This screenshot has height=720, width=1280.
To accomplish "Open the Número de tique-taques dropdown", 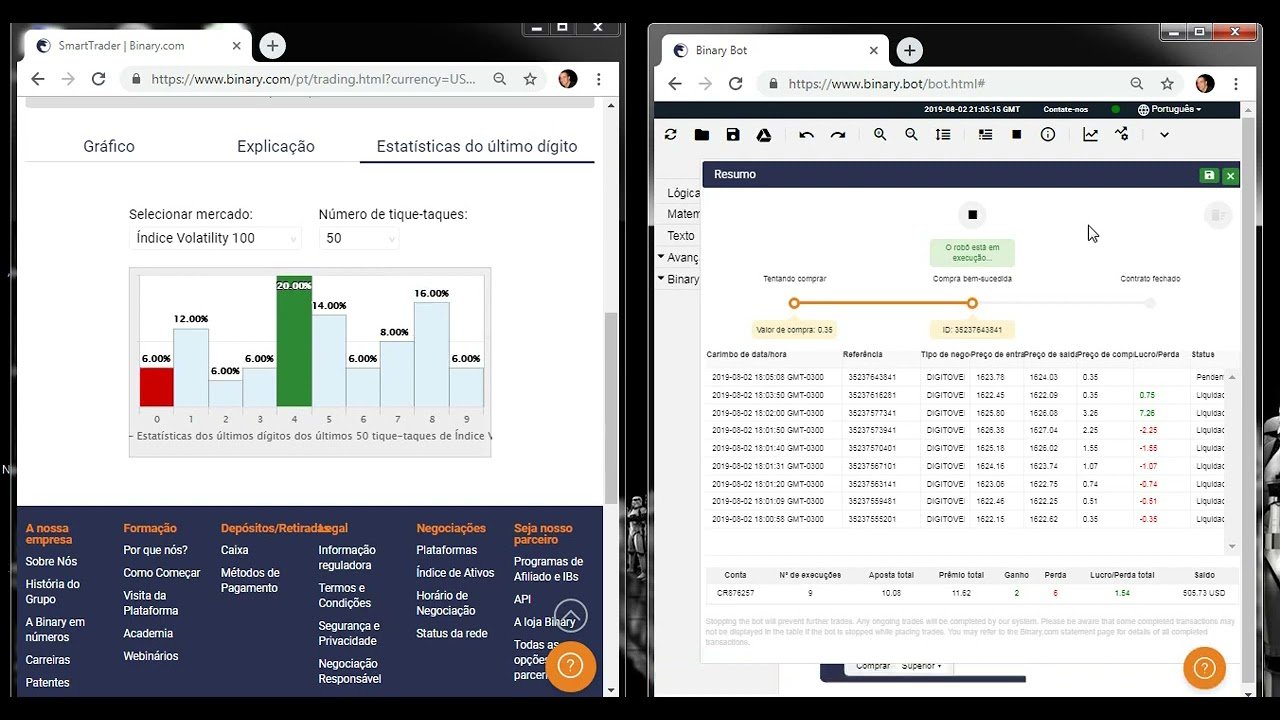I will [358, 238].
